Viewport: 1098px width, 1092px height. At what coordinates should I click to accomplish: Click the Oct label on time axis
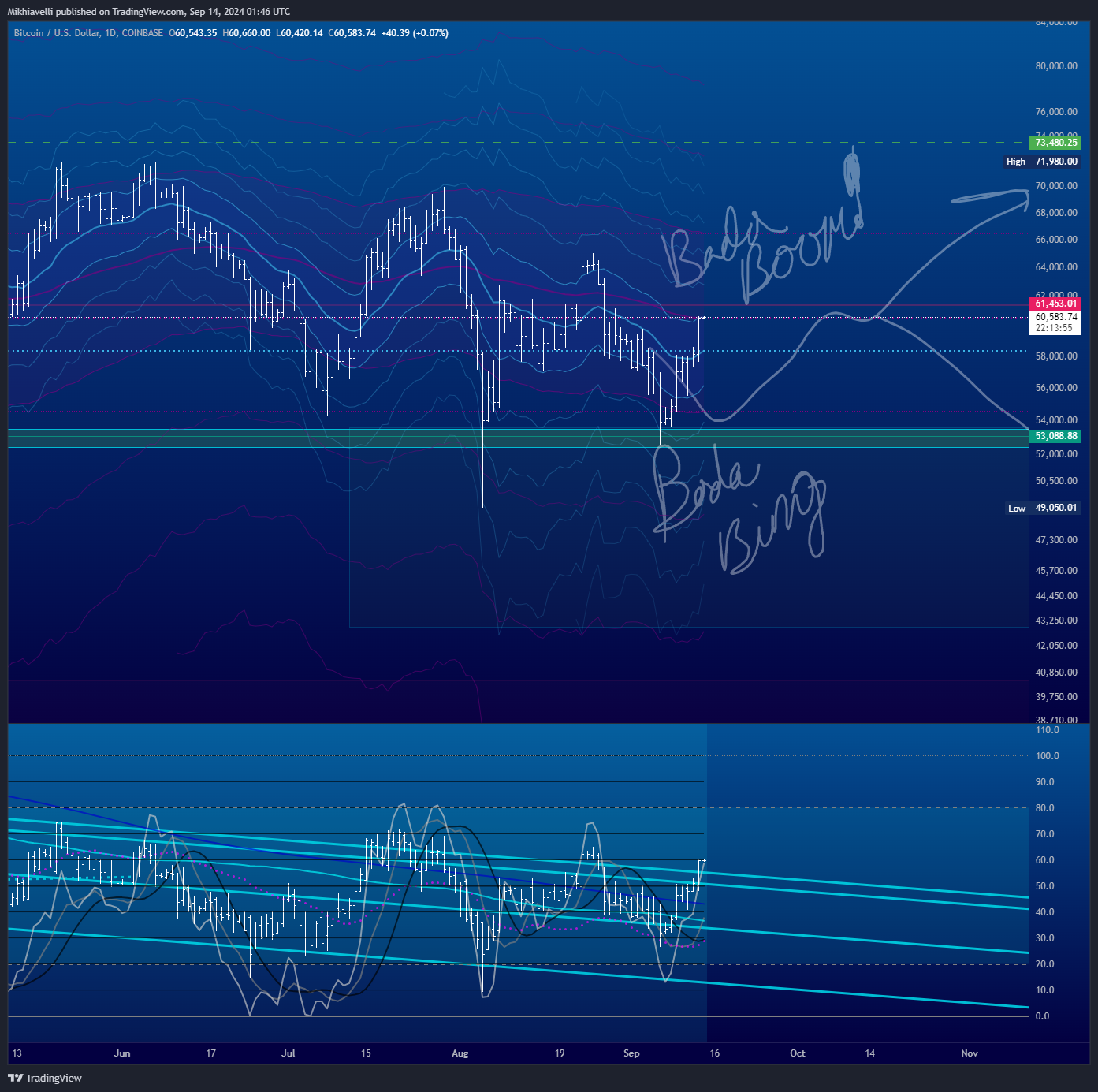pos(798,1053)
